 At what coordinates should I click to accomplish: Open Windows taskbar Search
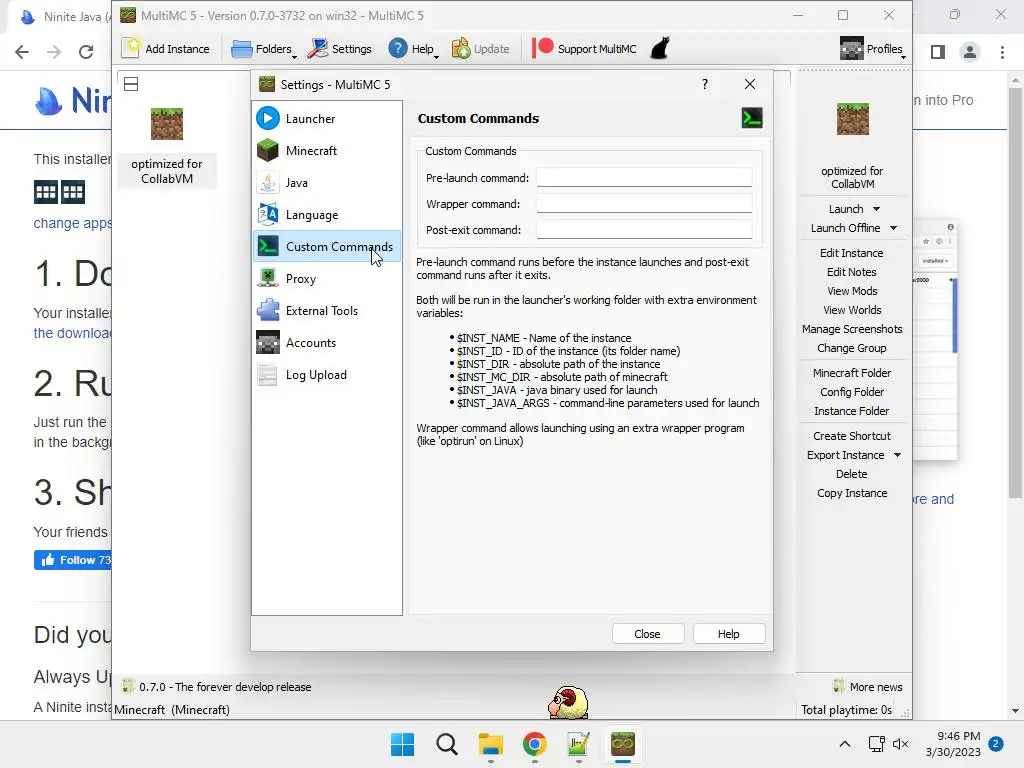pyautogui.click(x=447, y=744)
